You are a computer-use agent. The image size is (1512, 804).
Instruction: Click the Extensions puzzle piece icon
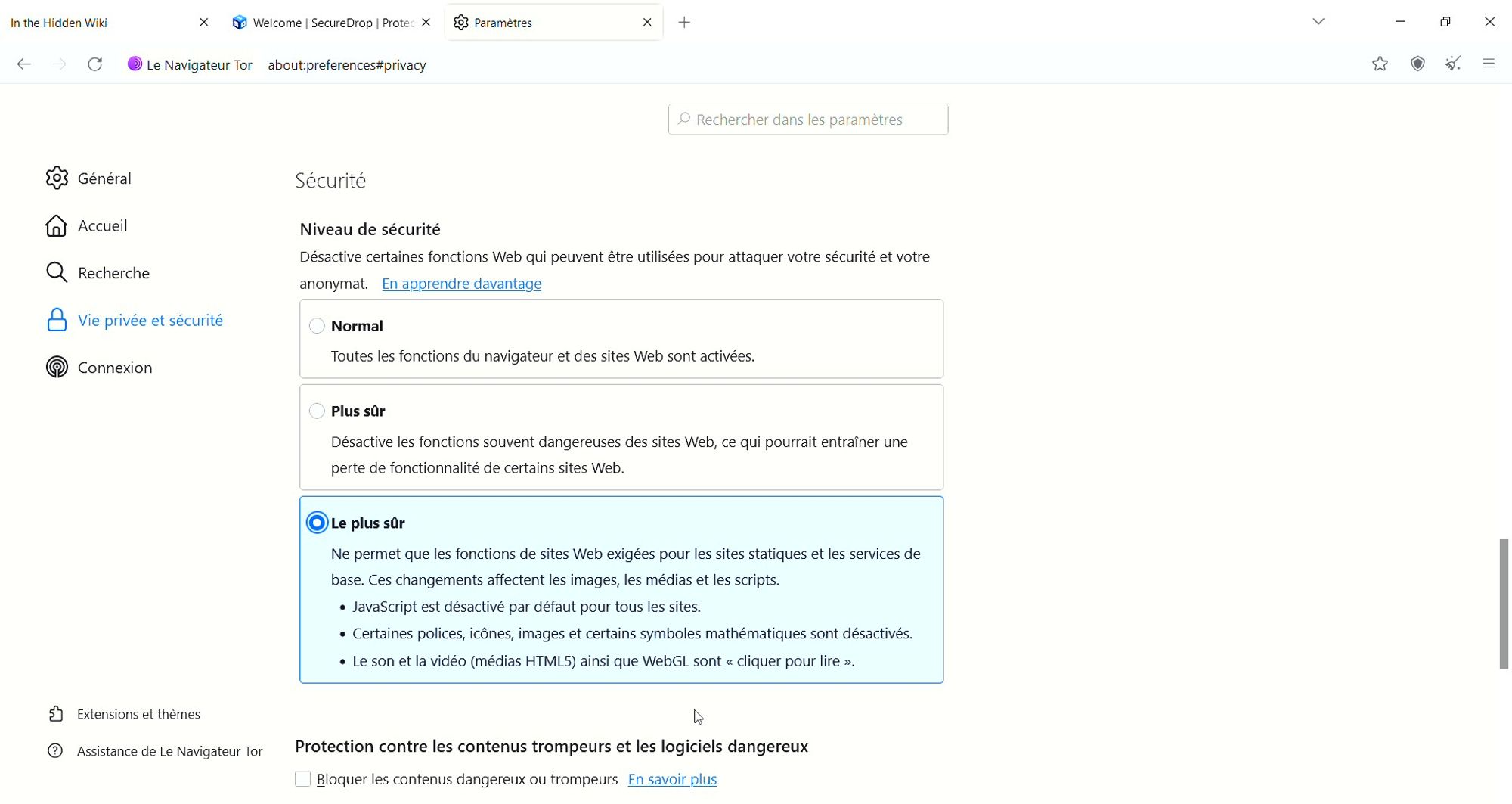click(56, 715)
